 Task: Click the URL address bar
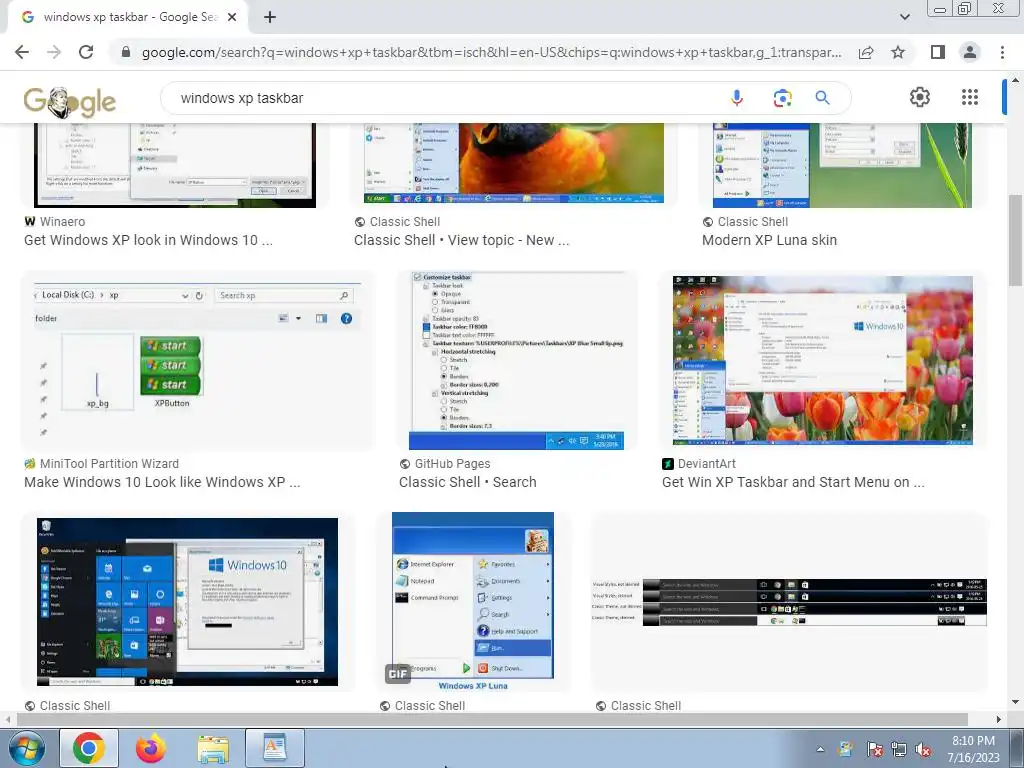click(x=490, y=52)
